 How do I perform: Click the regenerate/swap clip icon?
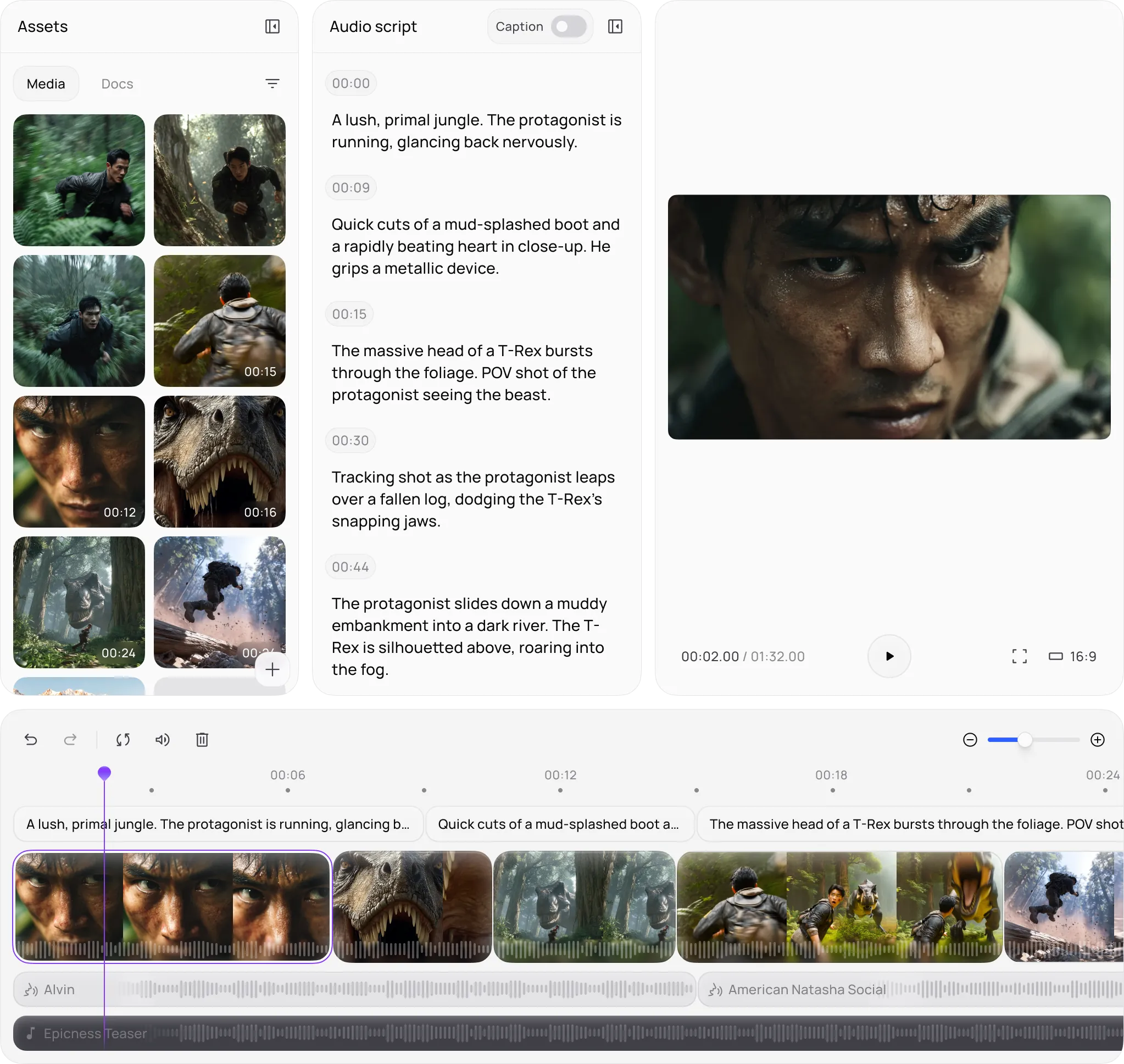coord(123,740)
